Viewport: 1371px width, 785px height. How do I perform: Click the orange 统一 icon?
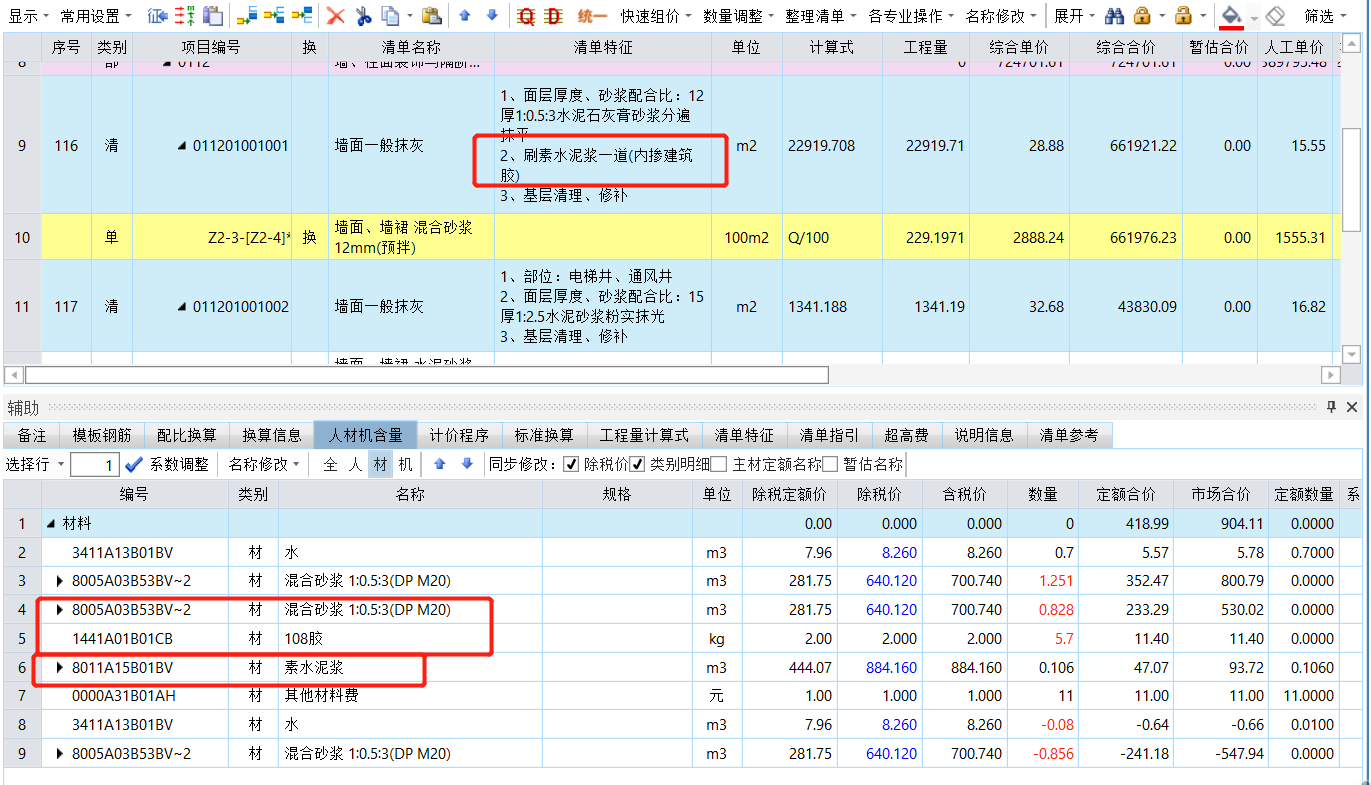(592, 15)
